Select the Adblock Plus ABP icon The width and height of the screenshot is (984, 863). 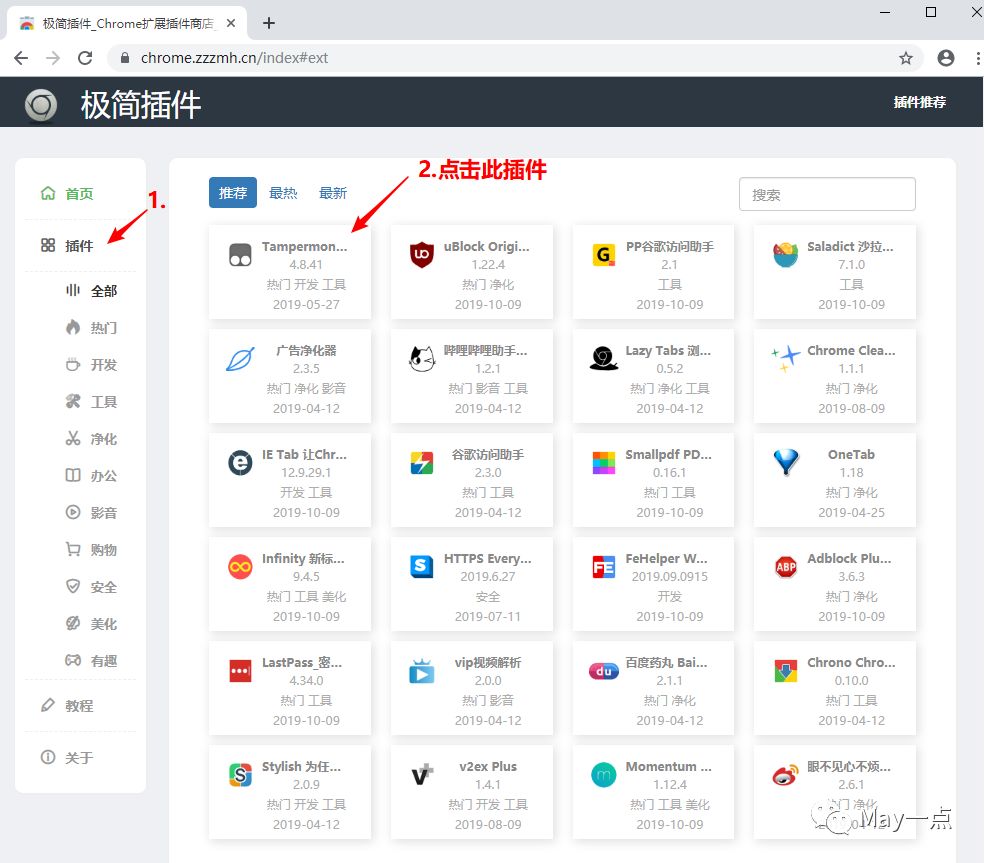coord(786,567)
